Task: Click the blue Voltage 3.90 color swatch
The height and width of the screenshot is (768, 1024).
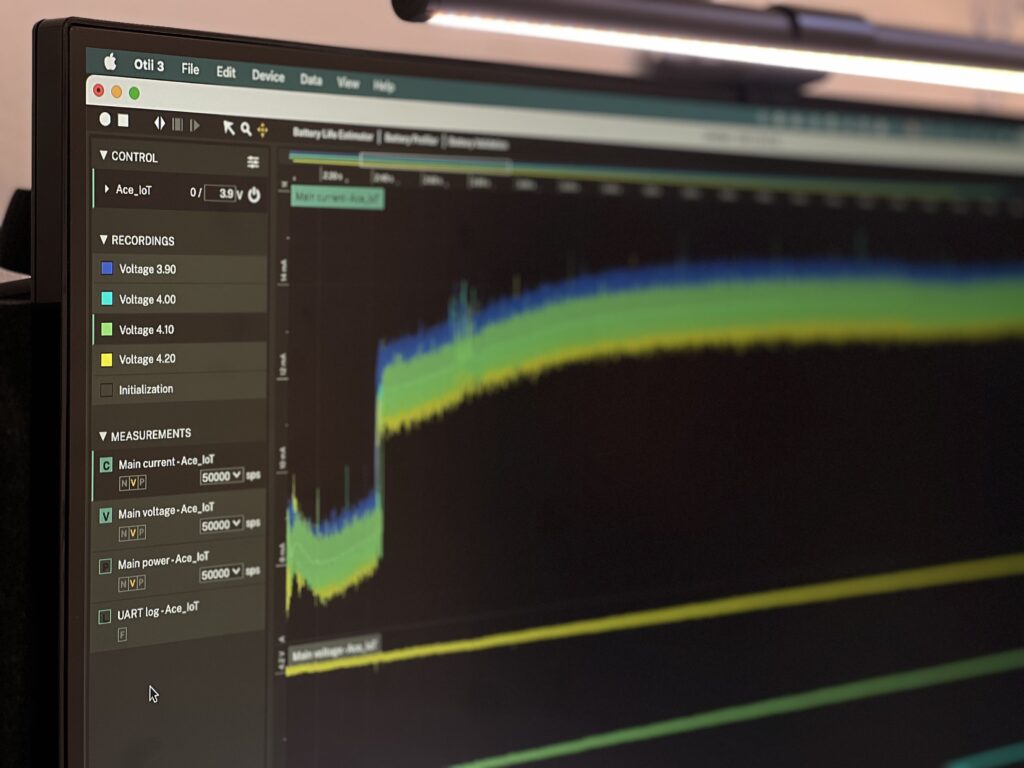Action: point(107,268)
